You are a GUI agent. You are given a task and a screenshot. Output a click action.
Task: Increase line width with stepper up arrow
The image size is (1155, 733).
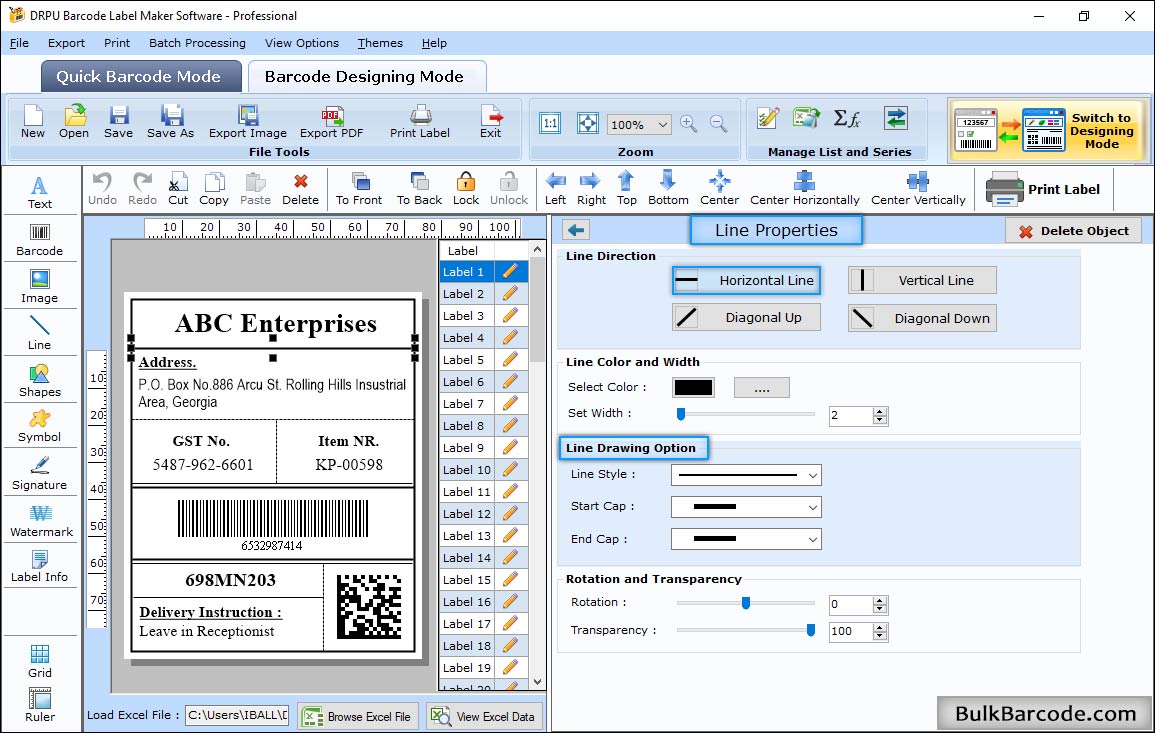[880, 412]
